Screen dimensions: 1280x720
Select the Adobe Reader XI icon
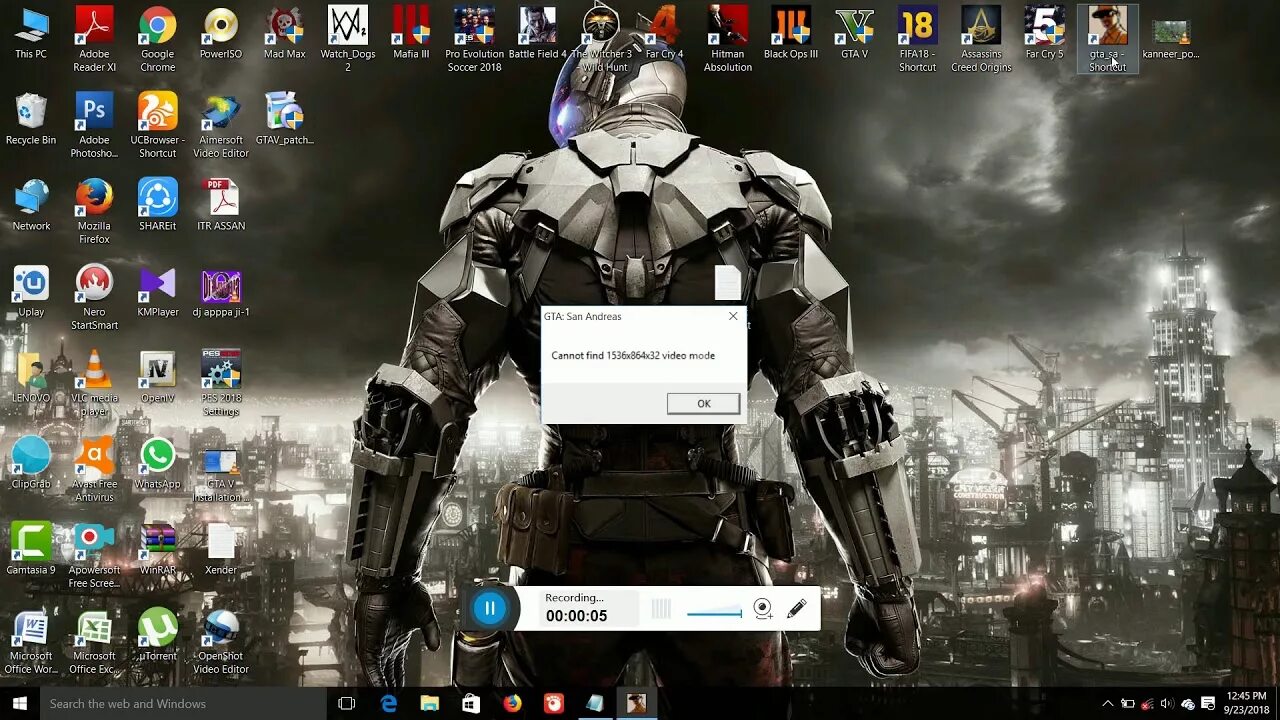point(95,39)
